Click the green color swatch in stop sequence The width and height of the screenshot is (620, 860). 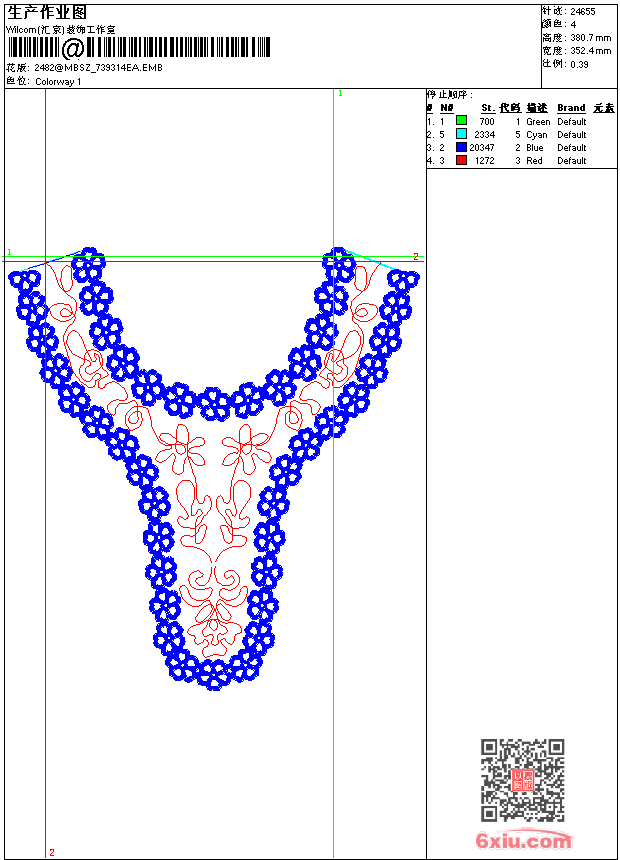(462, 121)
